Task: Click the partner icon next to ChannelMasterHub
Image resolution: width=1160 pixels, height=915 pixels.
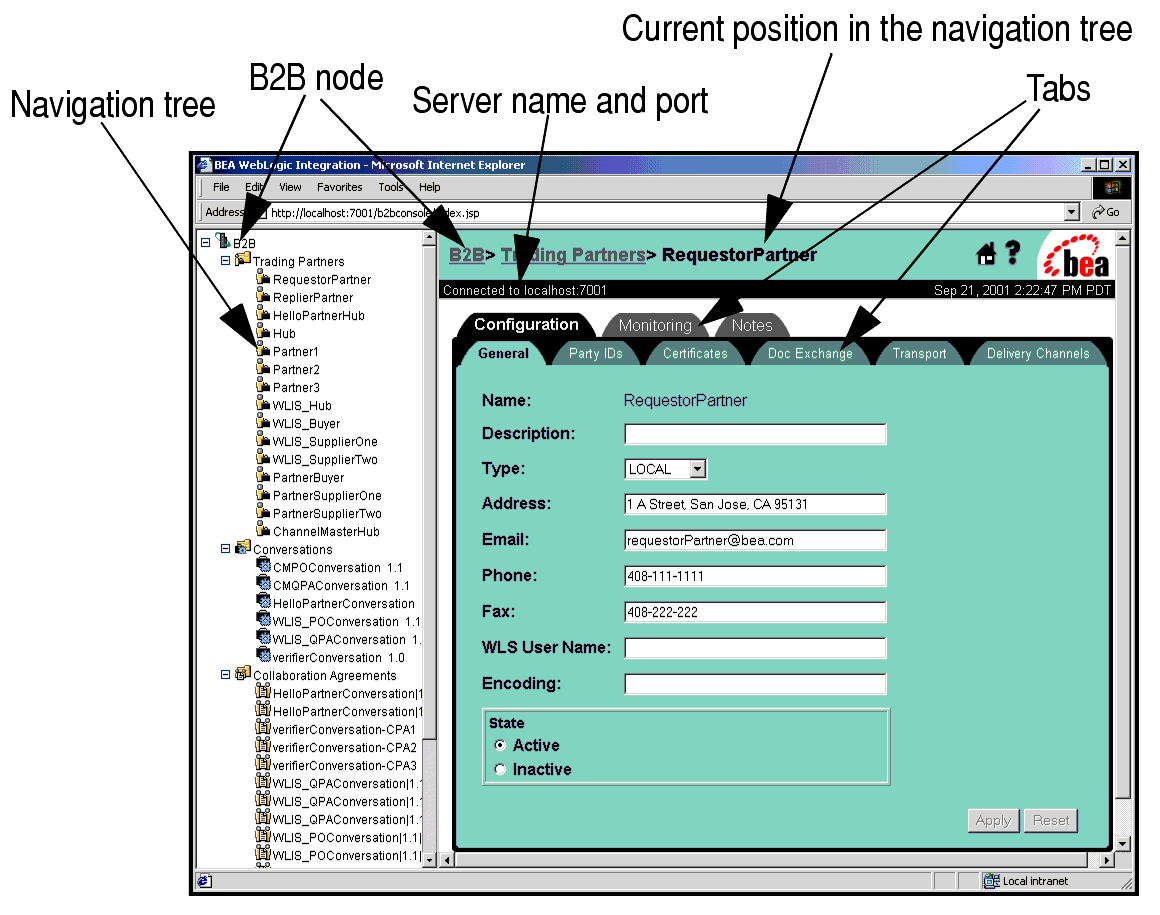Action: (263, 530)
